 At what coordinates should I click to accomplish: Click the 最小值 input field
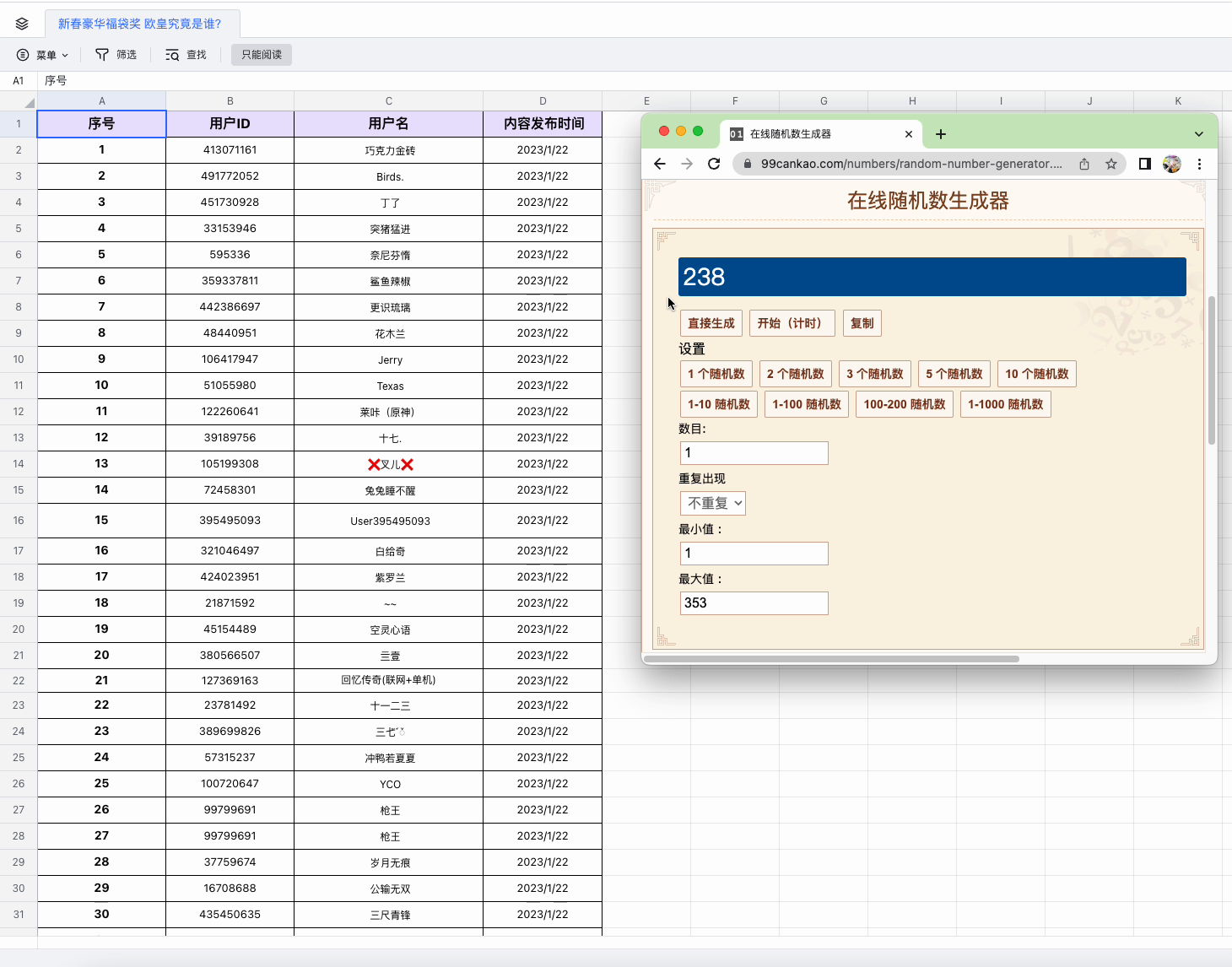pyautogui.click(x=754, y=554)
